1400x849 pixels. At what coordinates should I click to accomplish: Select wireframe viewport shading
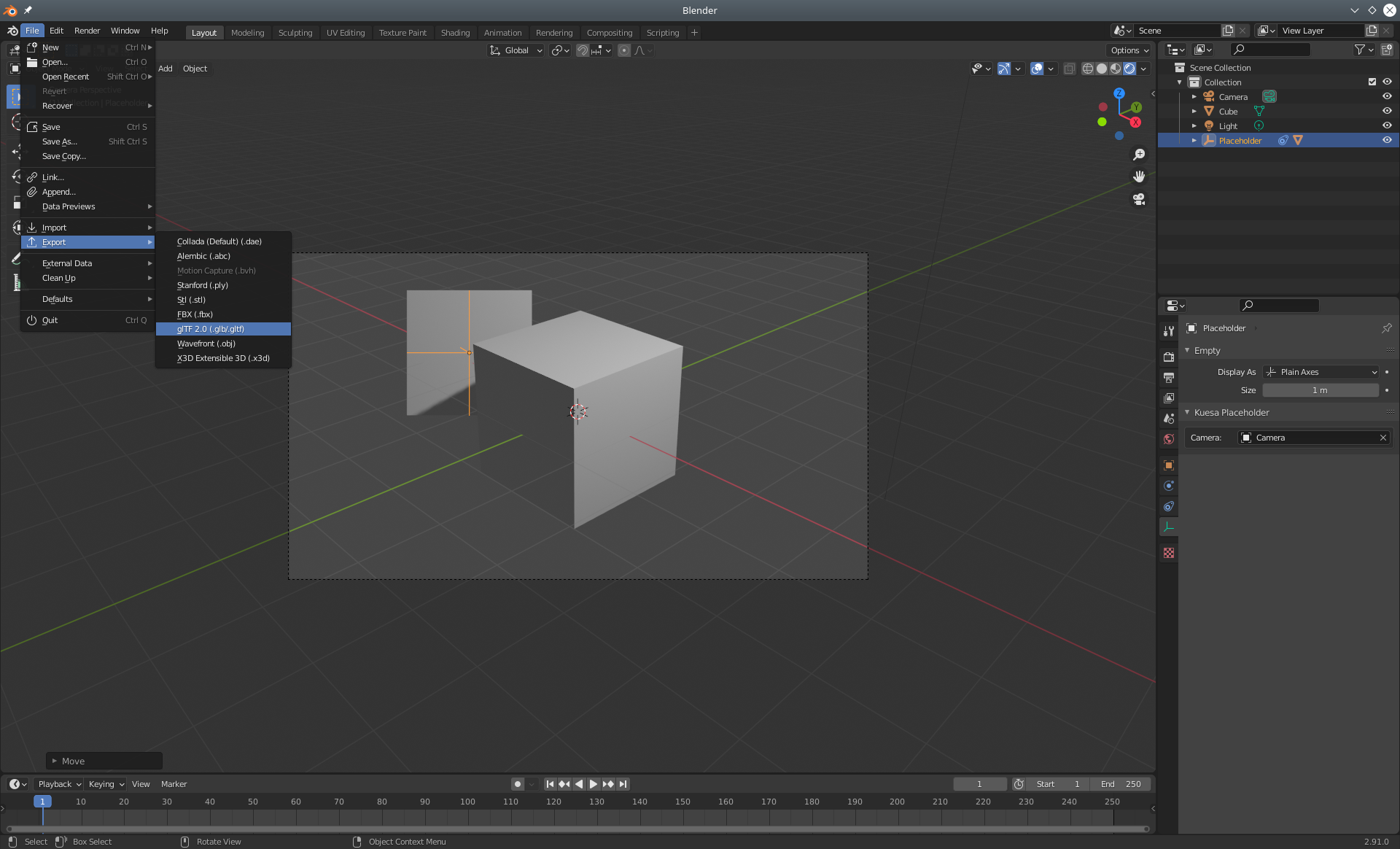(x=1088, y=69)
